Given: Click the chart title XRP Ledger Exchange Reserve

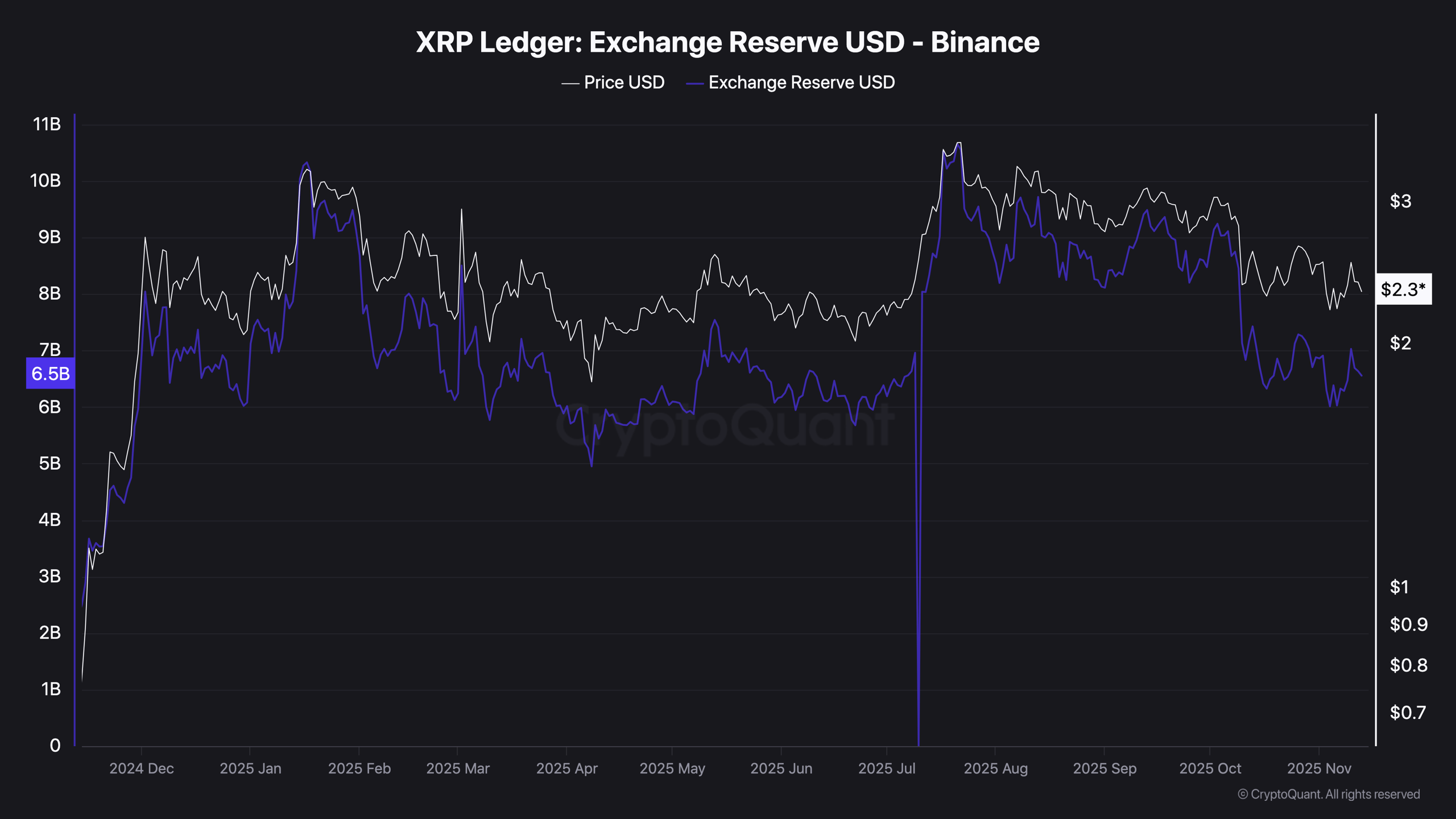Looking at the screenshot, I should point(728,42).
